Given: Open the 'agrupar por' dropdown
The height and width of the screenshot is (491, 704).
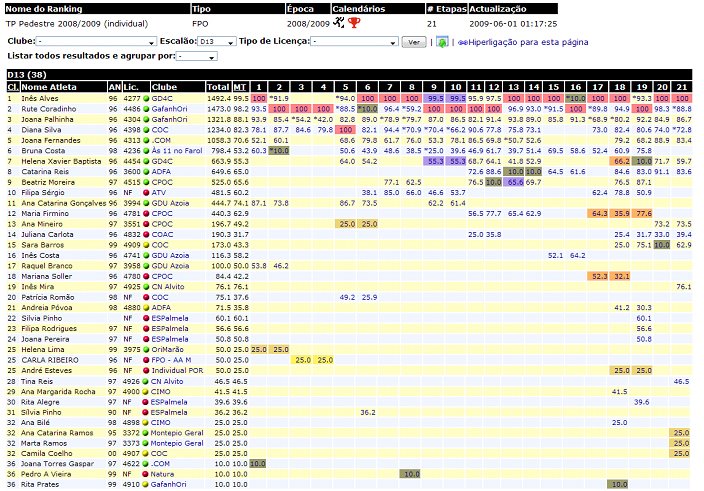Looking at the screenshot, I should [x=197, y=56].
